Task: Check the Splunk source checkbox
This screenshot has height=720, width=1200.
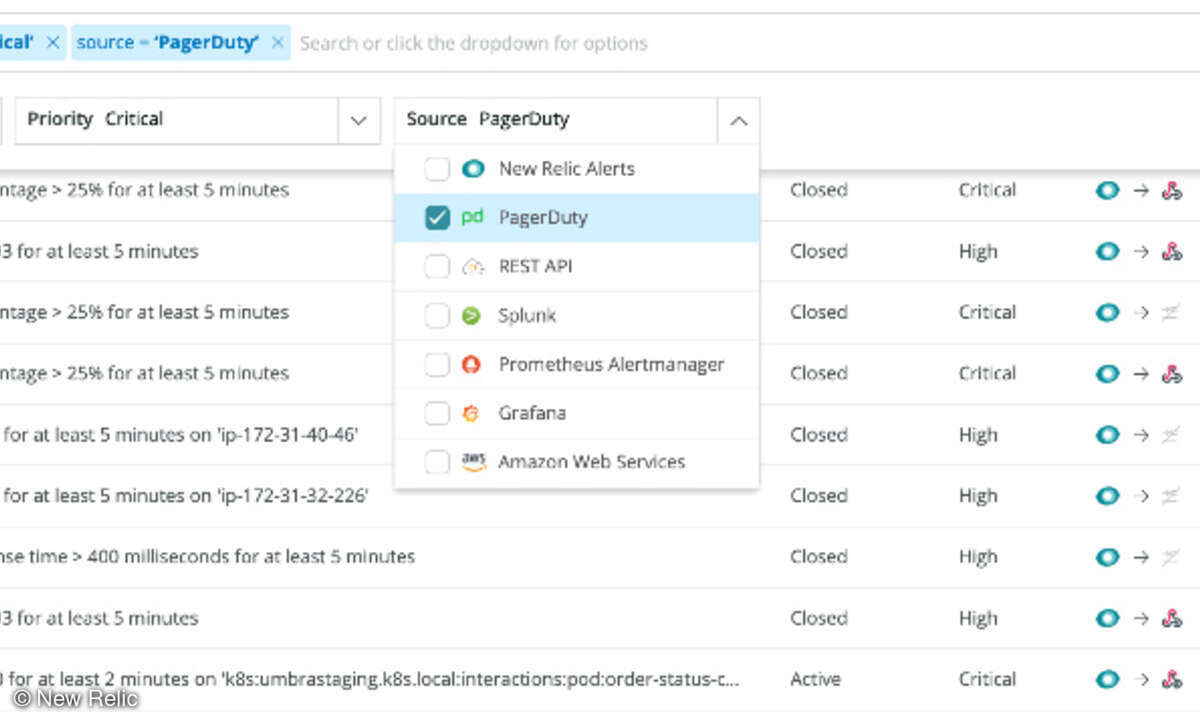Action: point(437,316)
